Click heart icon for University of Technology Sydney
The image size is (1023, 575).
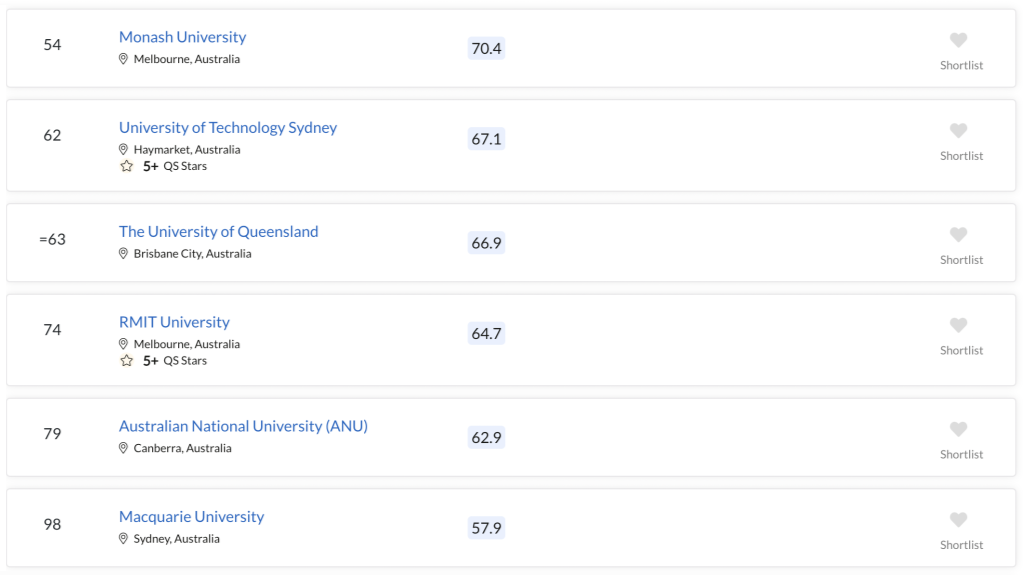[958, 131]
